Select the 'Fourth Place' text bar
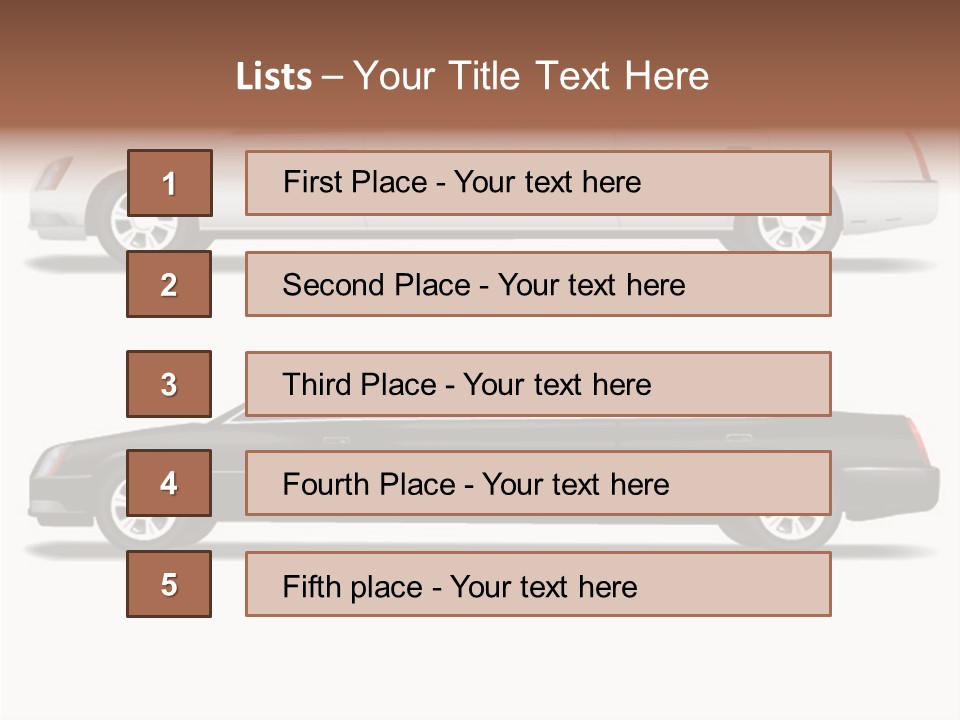Viewport: 960px width, 720px height. tap(538, 483)
